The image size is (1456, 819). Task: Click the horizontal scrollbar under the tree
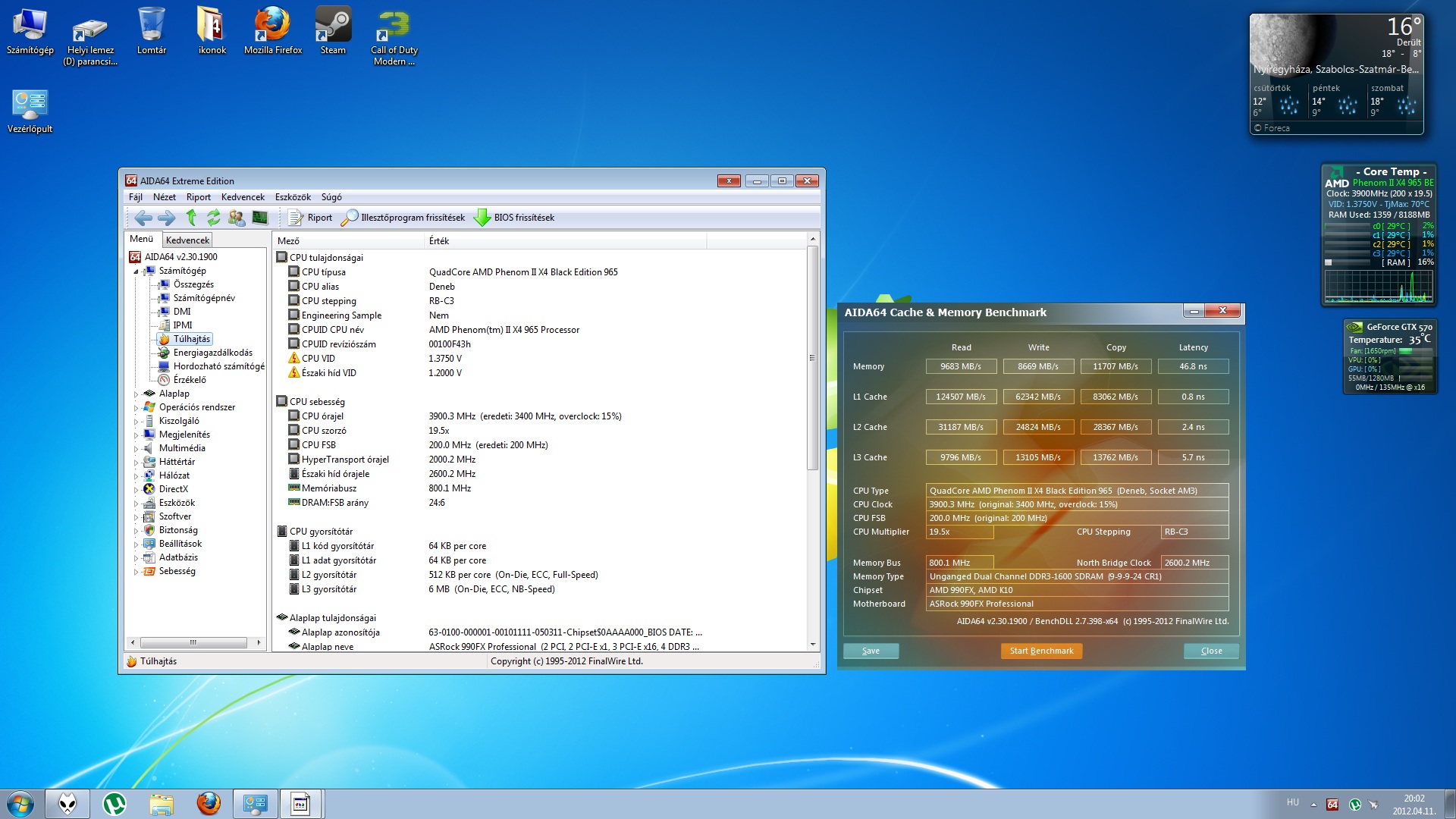[x=193, y=642]
